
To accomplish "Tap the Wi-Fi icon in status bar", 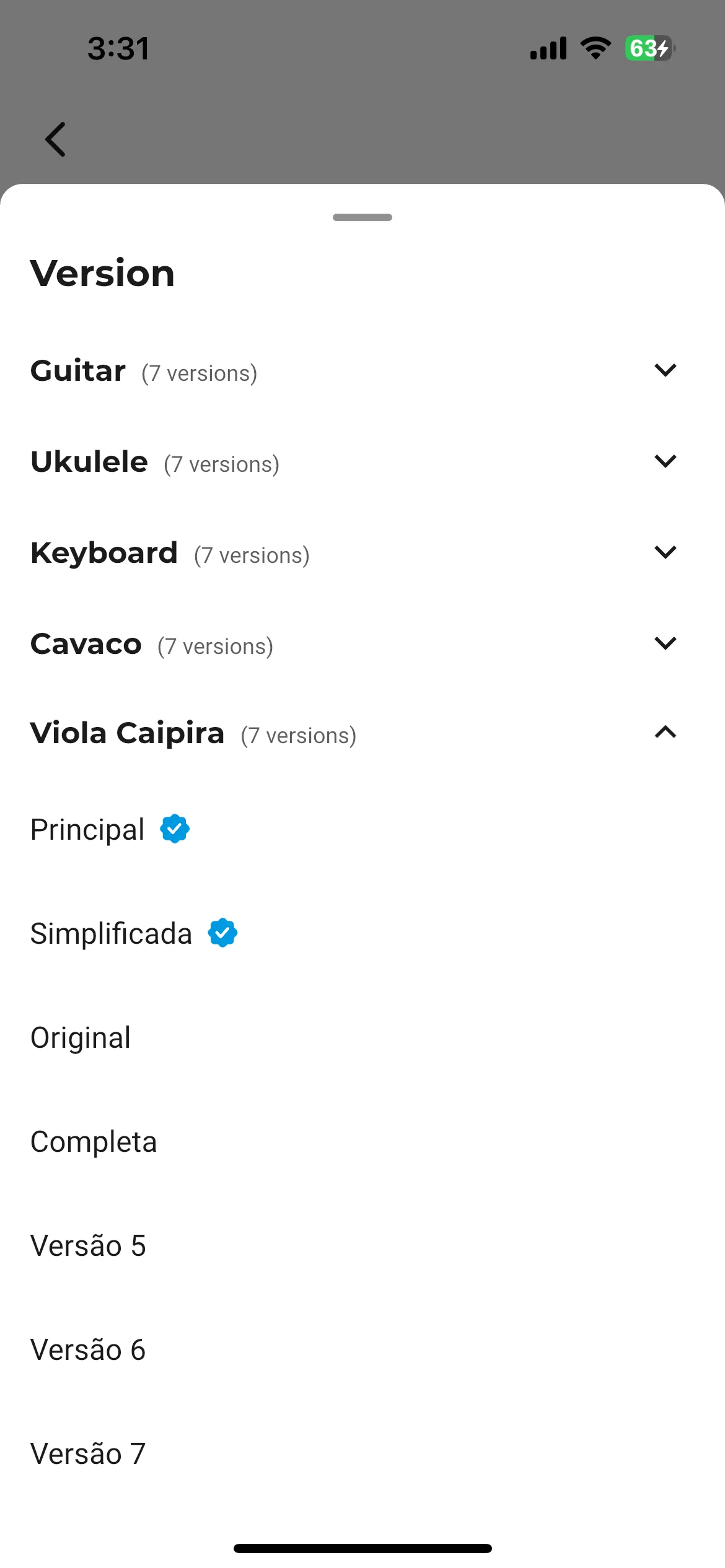I will pos(595,48).
